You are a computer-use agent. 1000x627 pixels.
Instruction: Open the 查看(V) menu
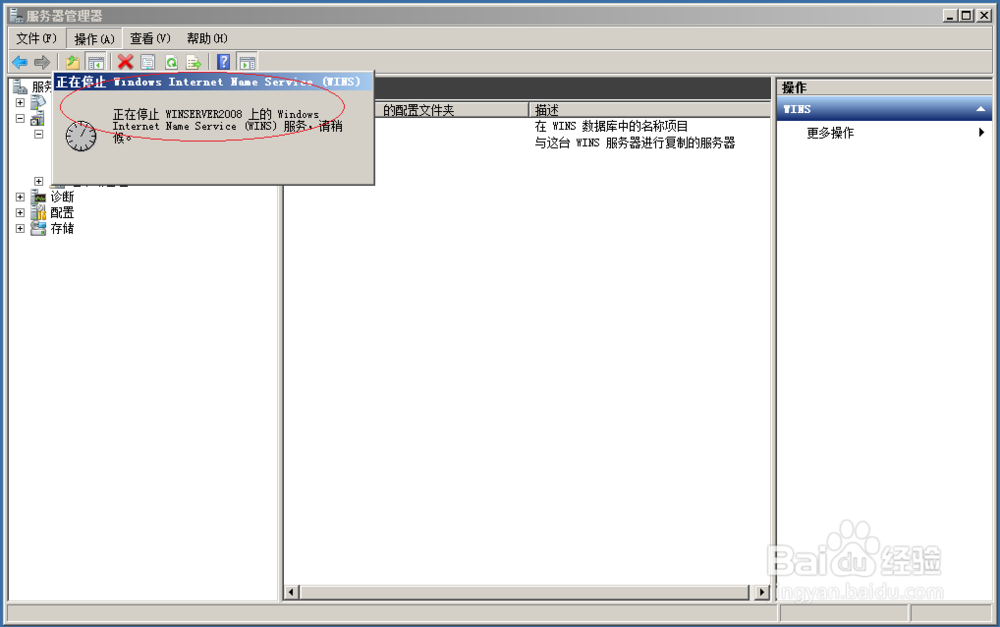tap(151, 38)
